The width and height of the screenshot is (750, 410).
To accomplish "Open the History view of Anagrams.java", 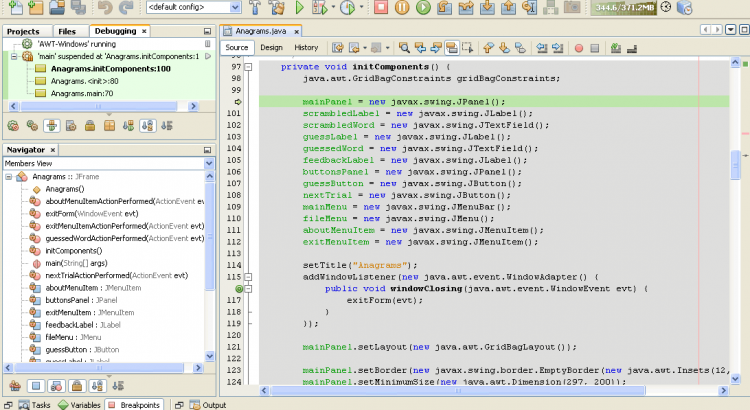I will point(306,47).
